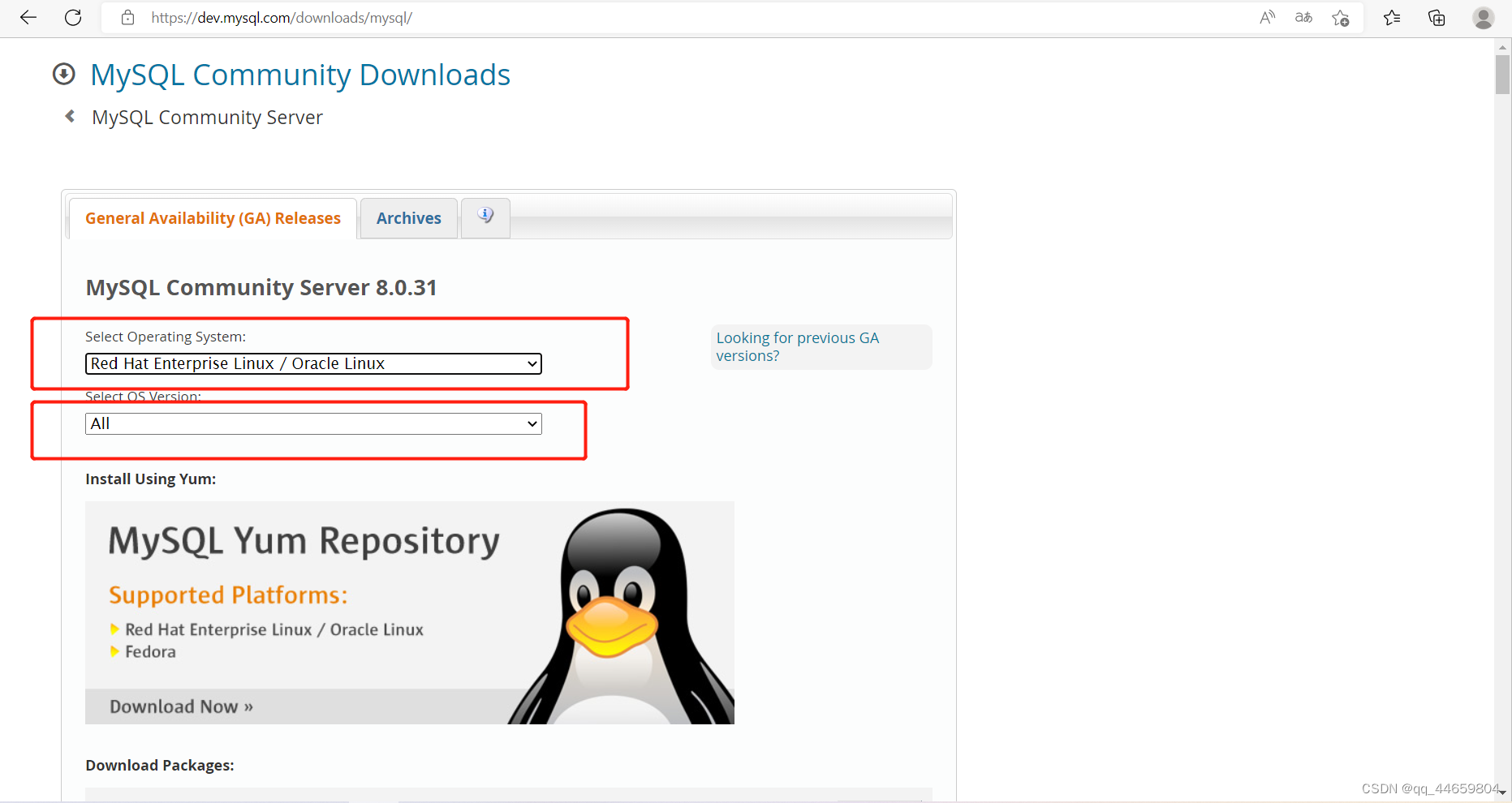Image resolution: width=1512 pixels, height=803 pixels.
Task: Click the vertical scrollbar thumb
Action: [1502, 75]
